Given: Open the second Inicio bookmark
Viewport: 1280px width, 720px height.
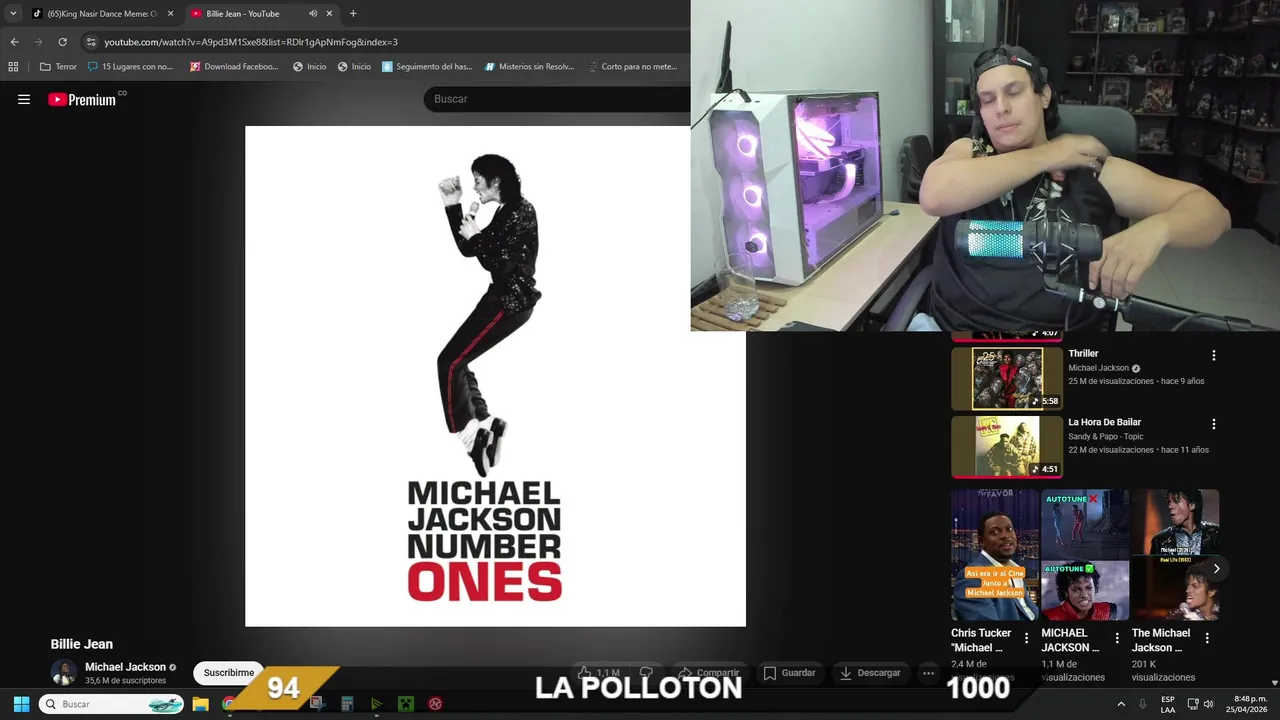Looking at the screenshot, I should pyautogui.click(x=355, y=67).
